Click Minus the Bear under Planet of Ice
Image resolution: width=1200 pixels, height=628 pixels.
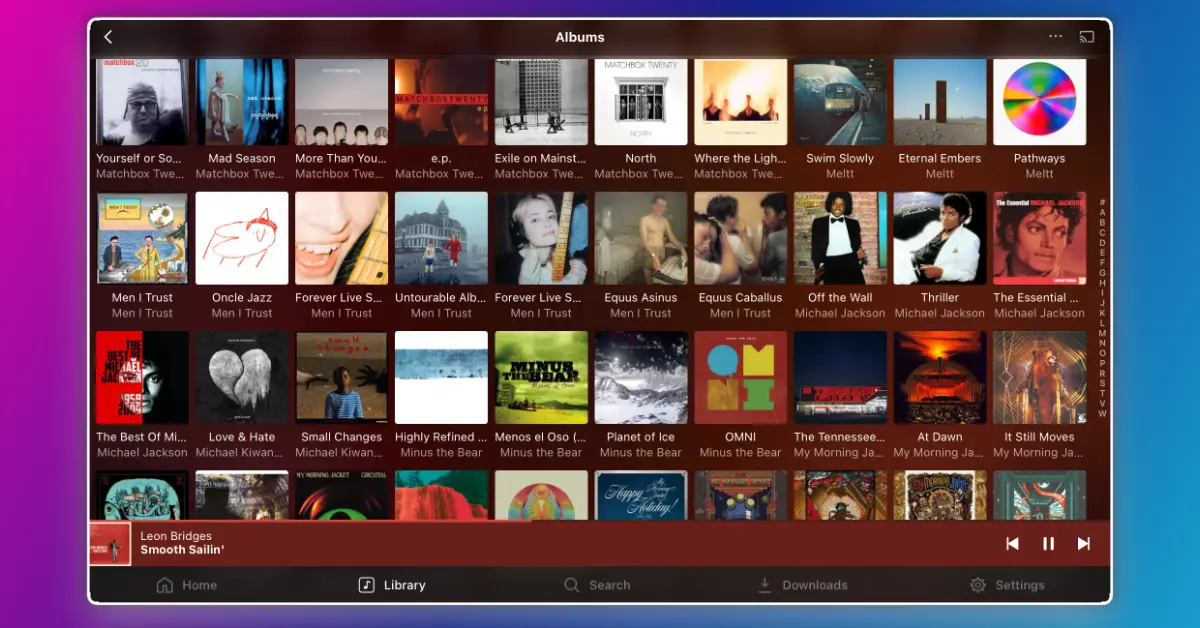click(x=641, y=452)
